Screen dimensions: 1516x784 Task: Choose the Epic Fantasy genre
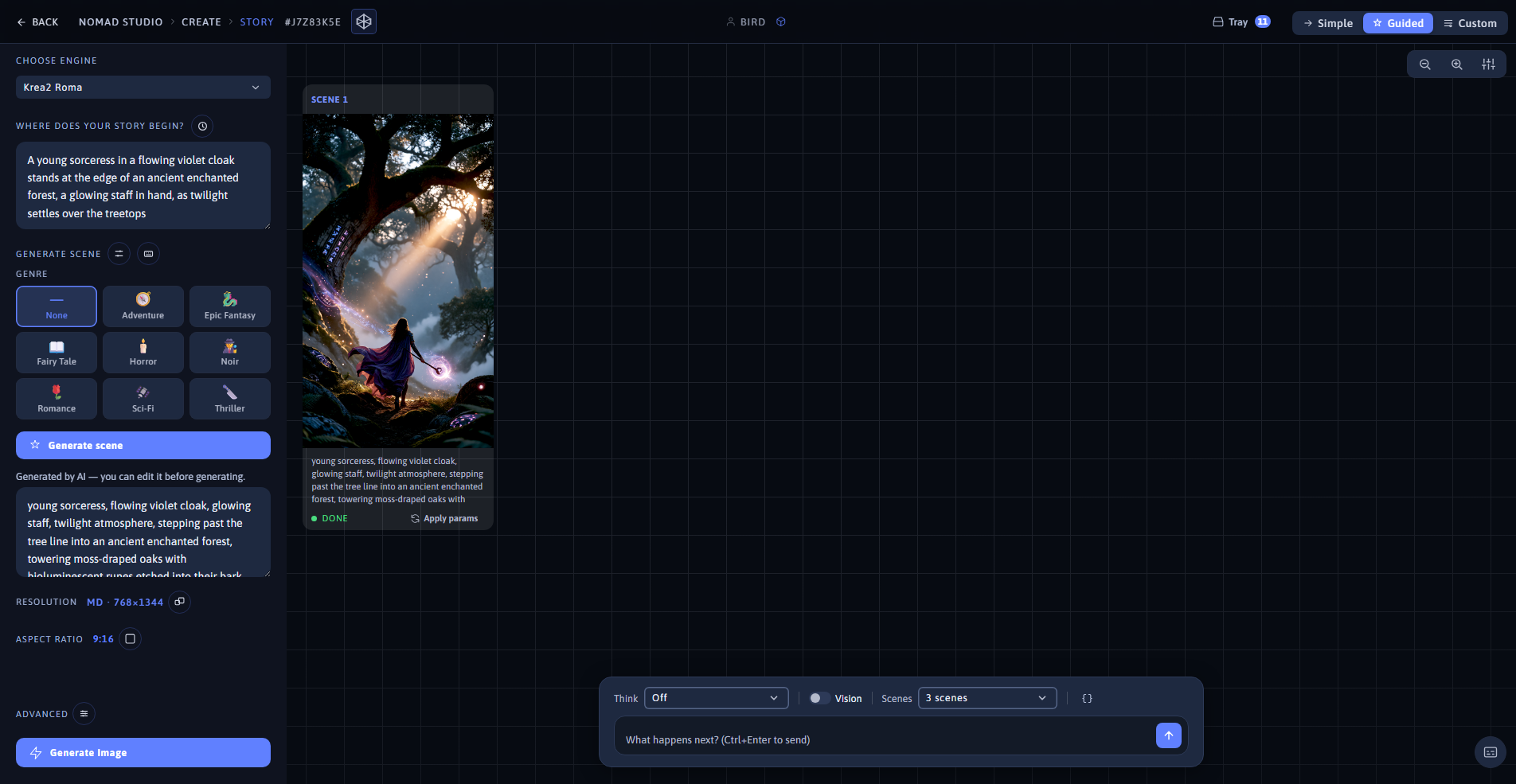point(230,306)
